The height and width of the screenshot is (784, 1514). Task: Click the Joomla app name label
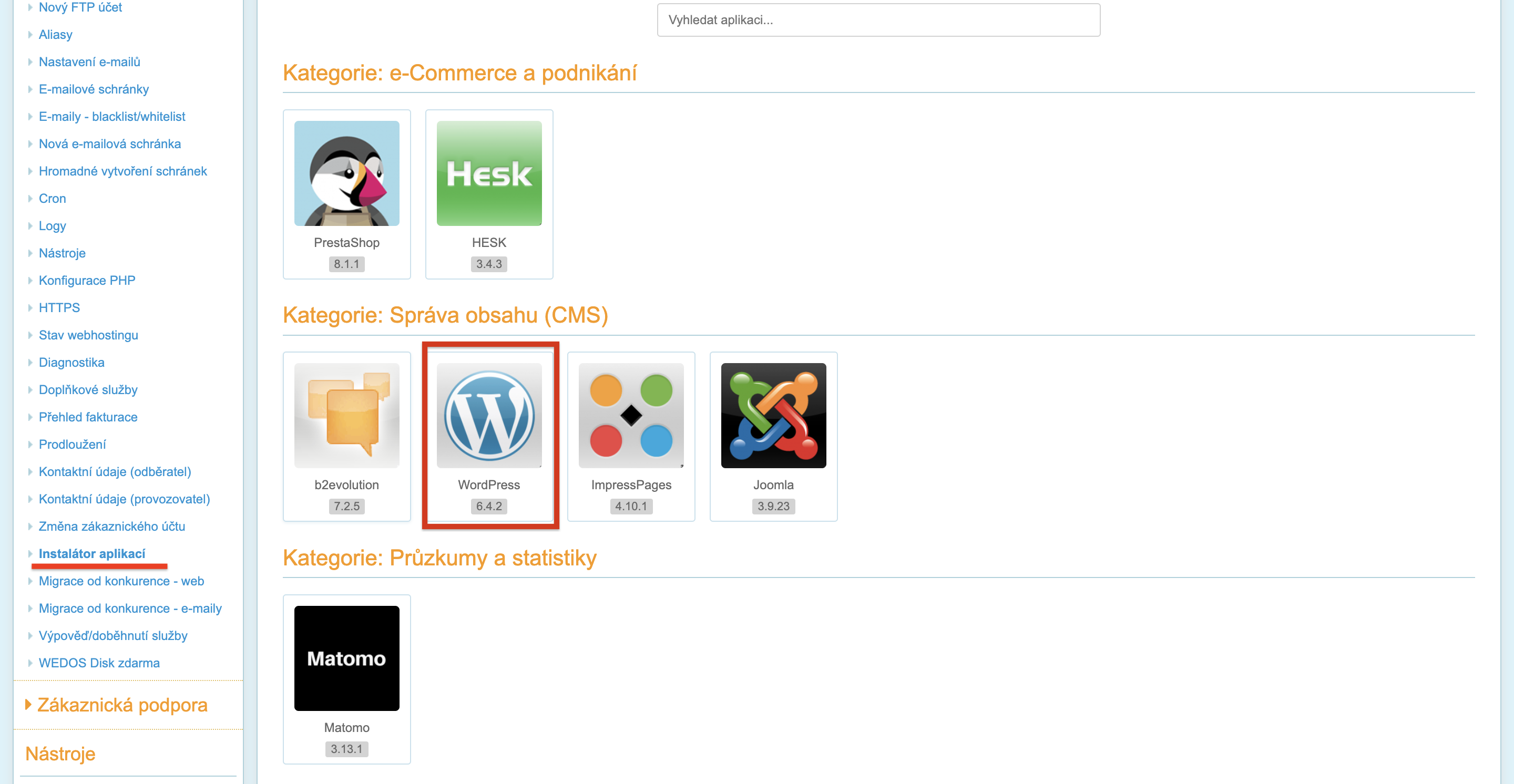pos(773,485)
